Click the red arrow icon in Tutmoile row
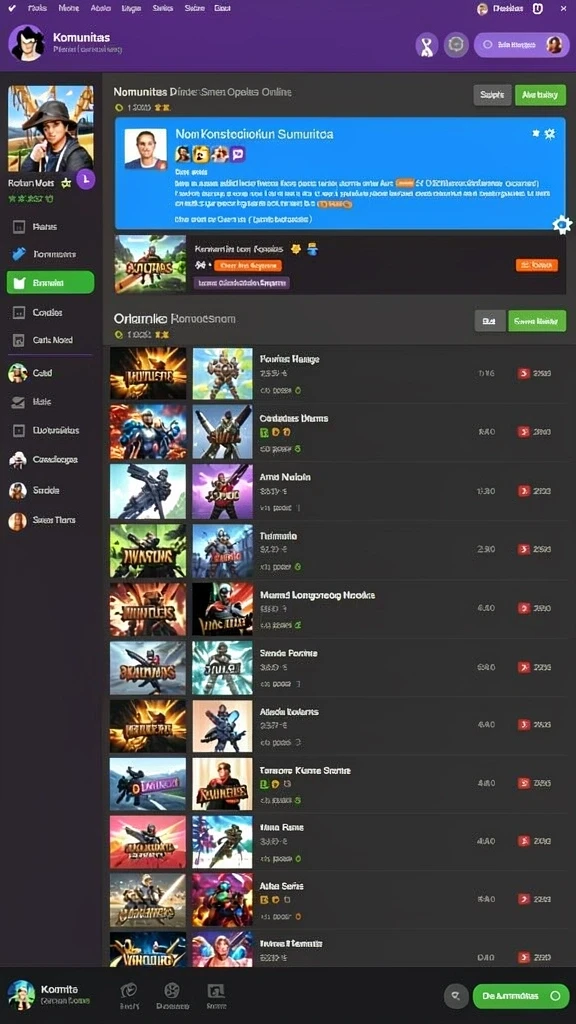Screen dimensions: 576x1024 (523, 550)
